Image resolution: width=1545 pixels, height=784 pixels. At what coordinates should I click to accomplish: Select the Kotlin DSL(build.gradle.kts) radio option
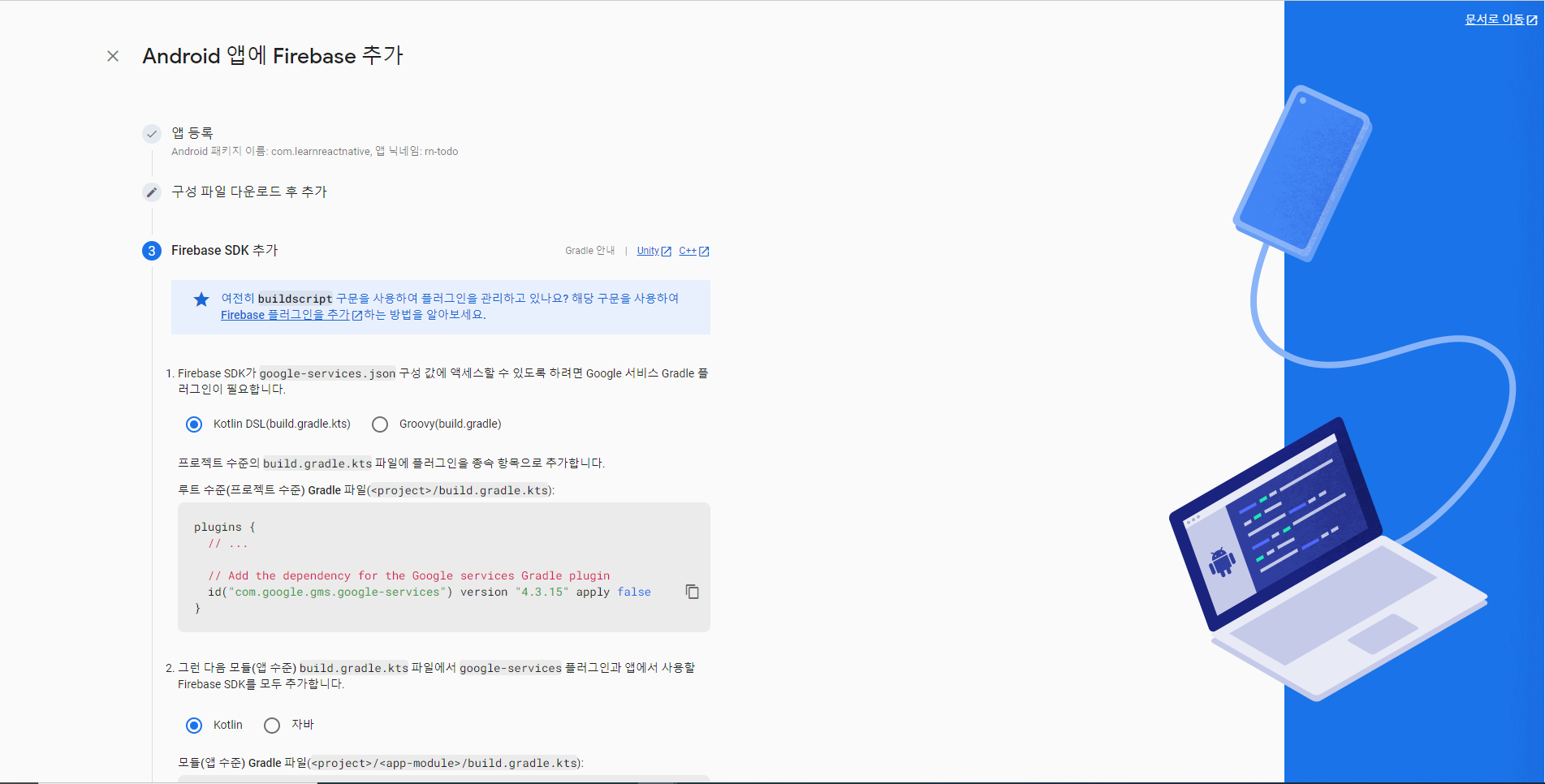tap(194, 424)
